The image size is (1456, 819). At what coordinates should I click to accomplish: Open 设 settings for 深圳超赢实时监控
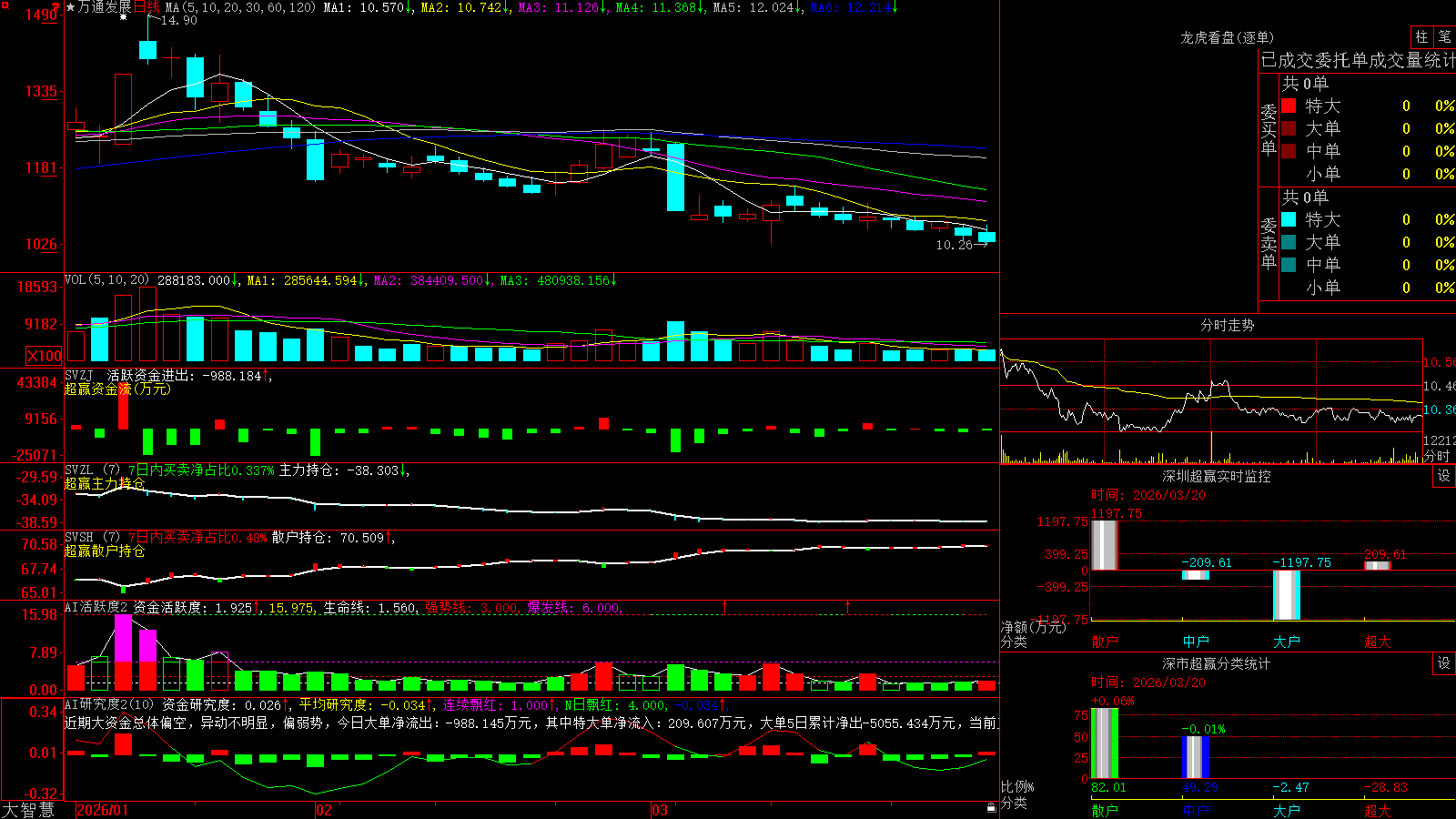(x=1444, y=476)
